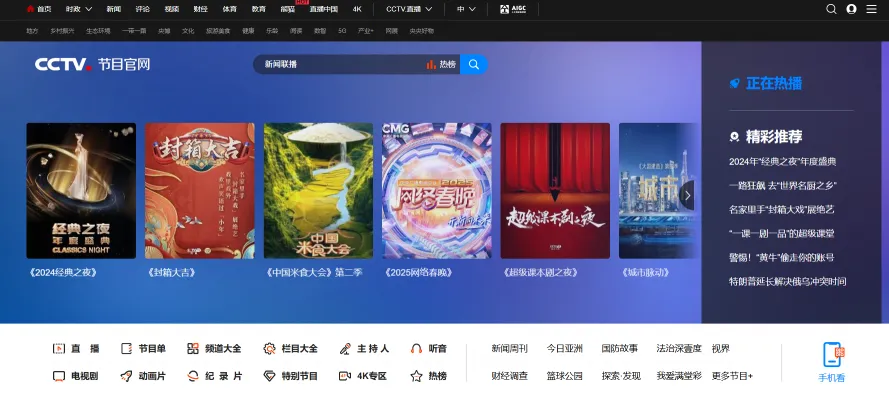Click the blue search button
889x412 pixels.
pyautogui.click(x=473, y=65)
